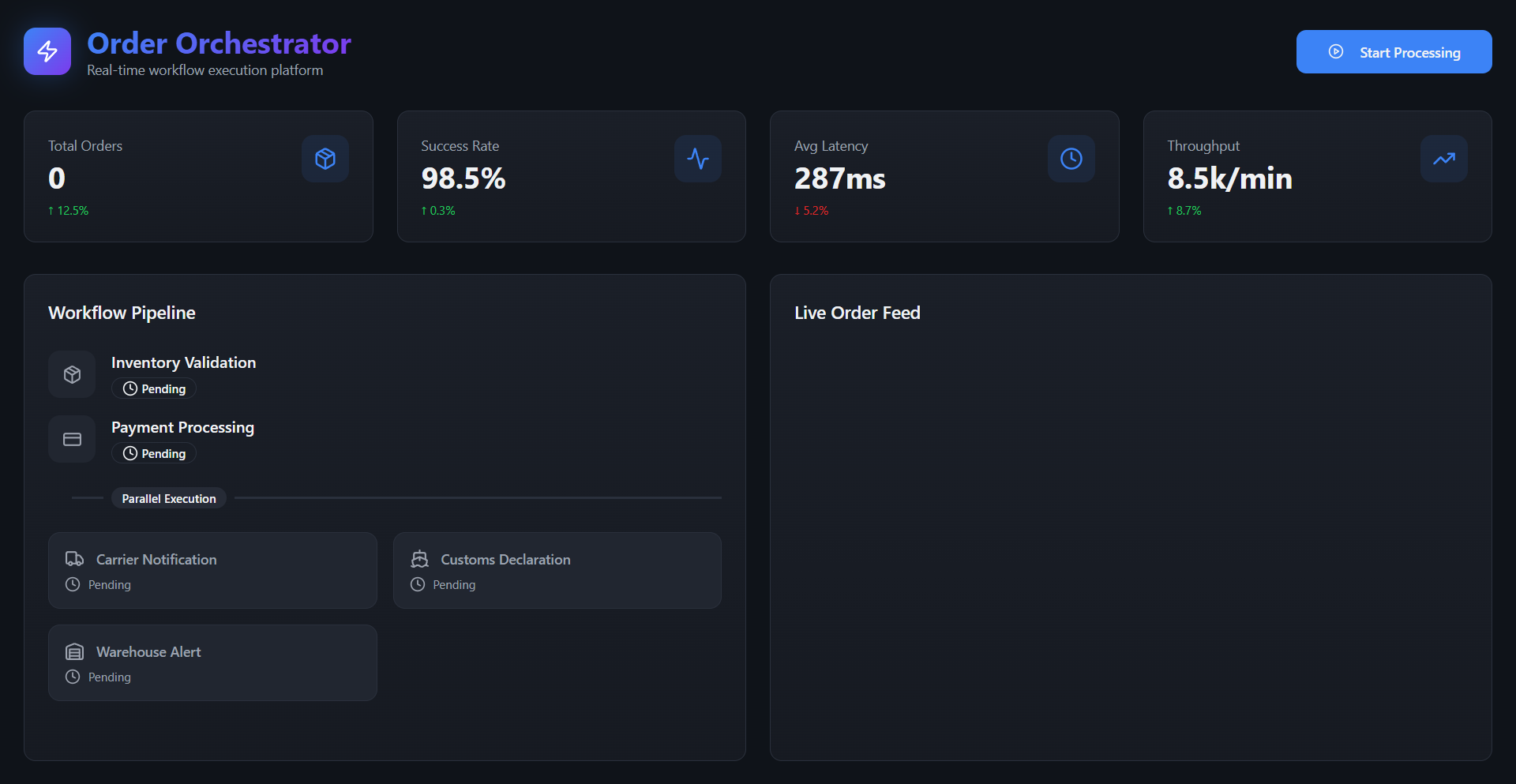Click Pending badge under Payment Processing
Image resolution: width=1516 pixels, height=784 pixels.
[x=154, y=453]
